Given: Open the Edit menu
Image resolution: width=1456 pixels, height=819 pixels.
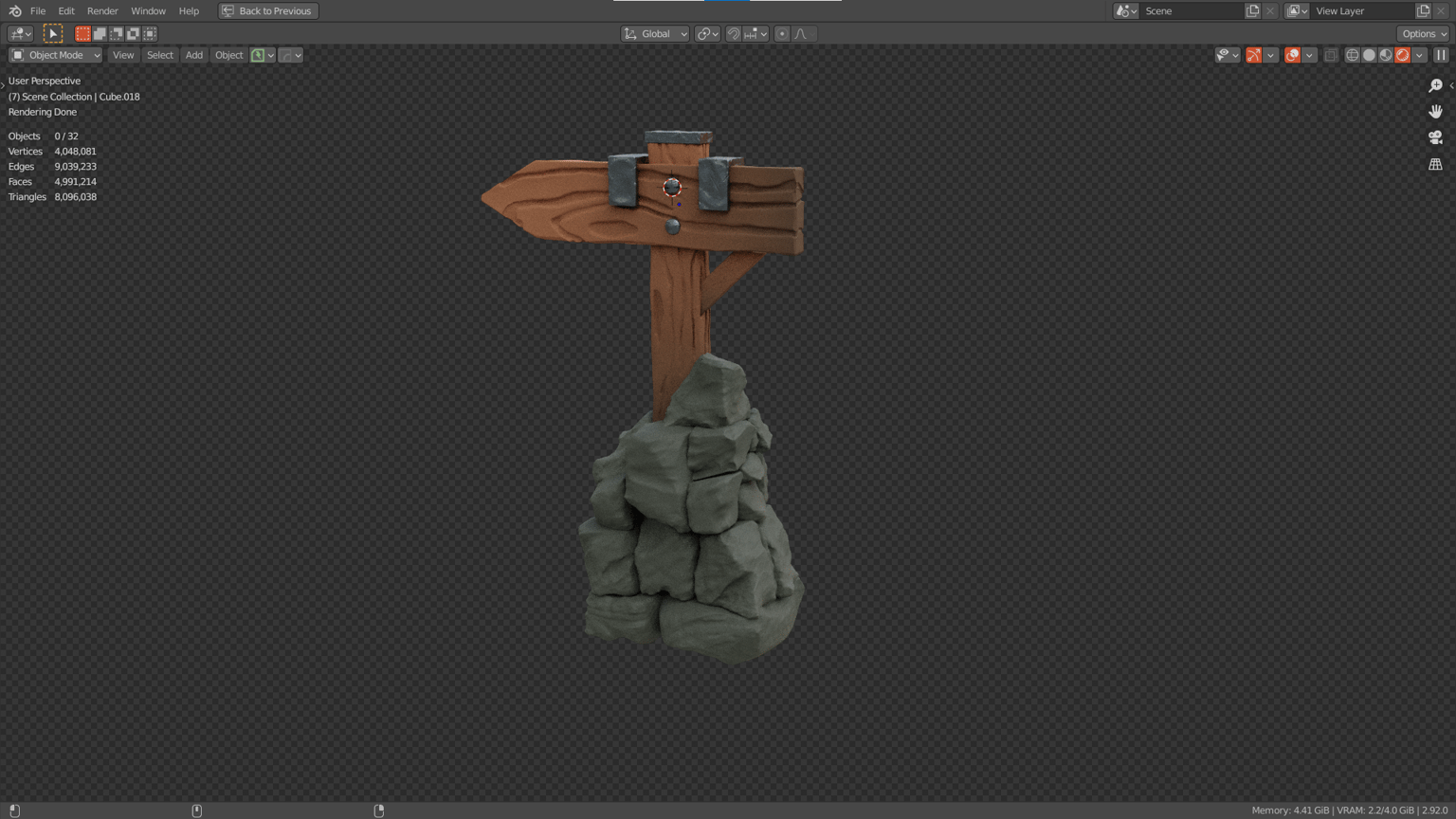Looking at the screenshot, I should (66, 10).
